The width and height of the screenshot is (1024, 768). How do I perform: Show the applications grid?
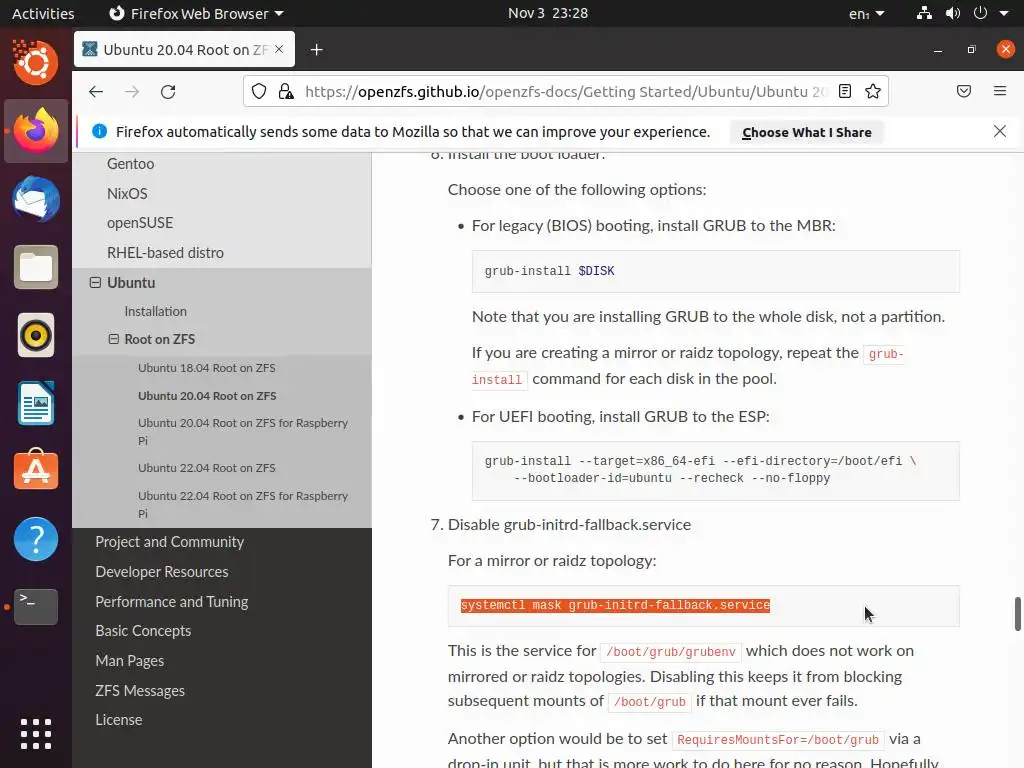(x=36, y=734)
